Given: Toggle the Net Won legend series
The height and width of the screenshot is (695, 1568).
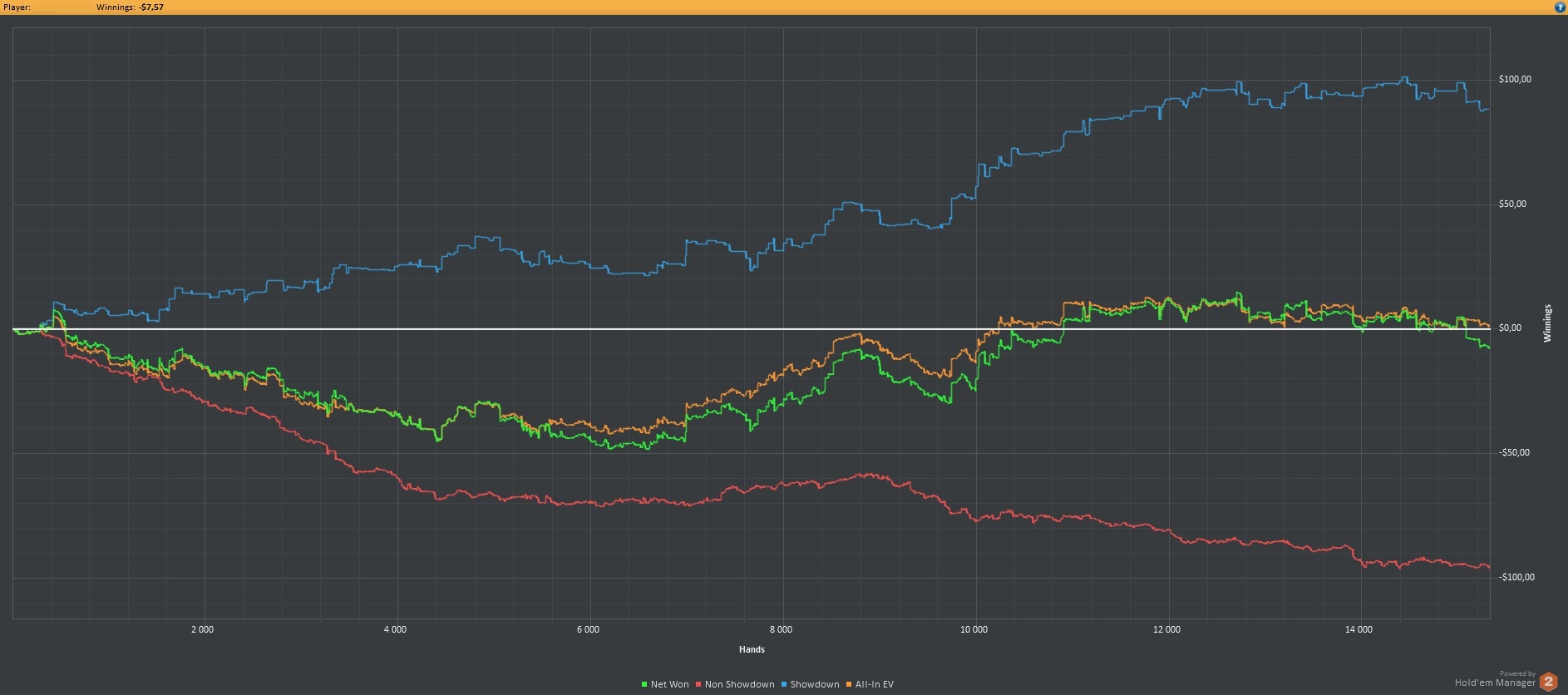Looking at the screenshot, I should coord(665,684).
